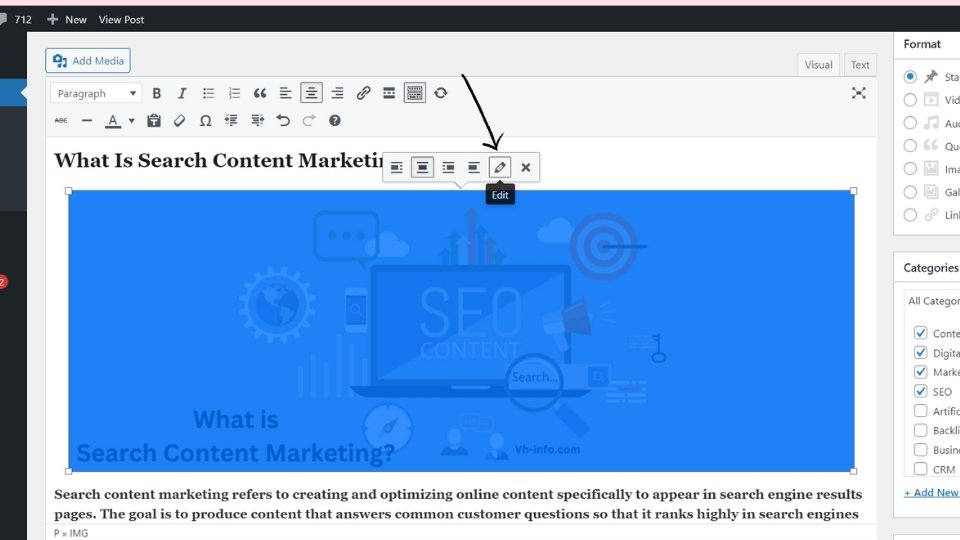Select the Standard post format radio
Image resolution: width=960 pixels, height=540 pixels.
(x=910, y=77)
